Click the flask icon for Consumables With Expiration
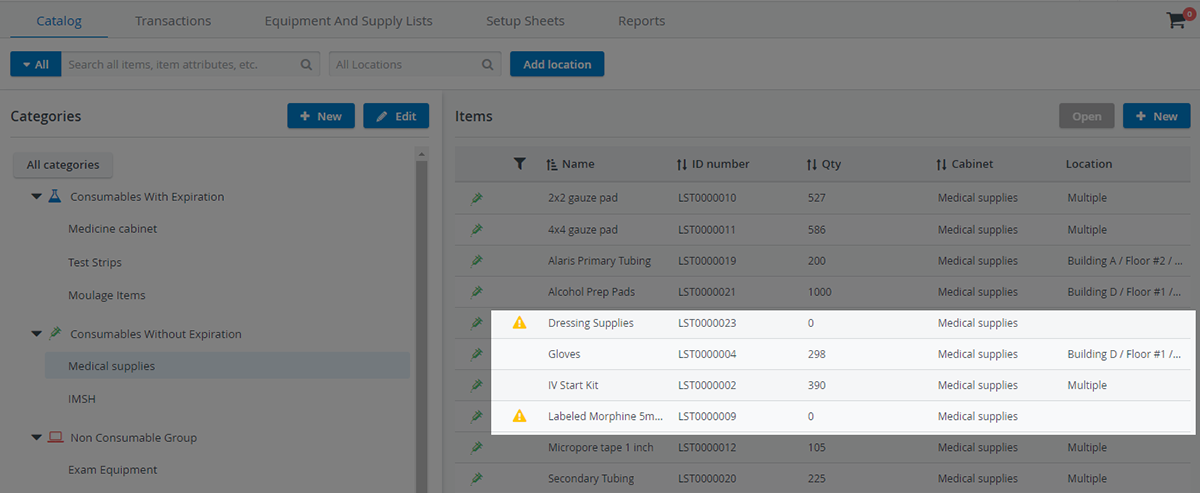This screenshot has width=1200, height=493. pos(55,196)
